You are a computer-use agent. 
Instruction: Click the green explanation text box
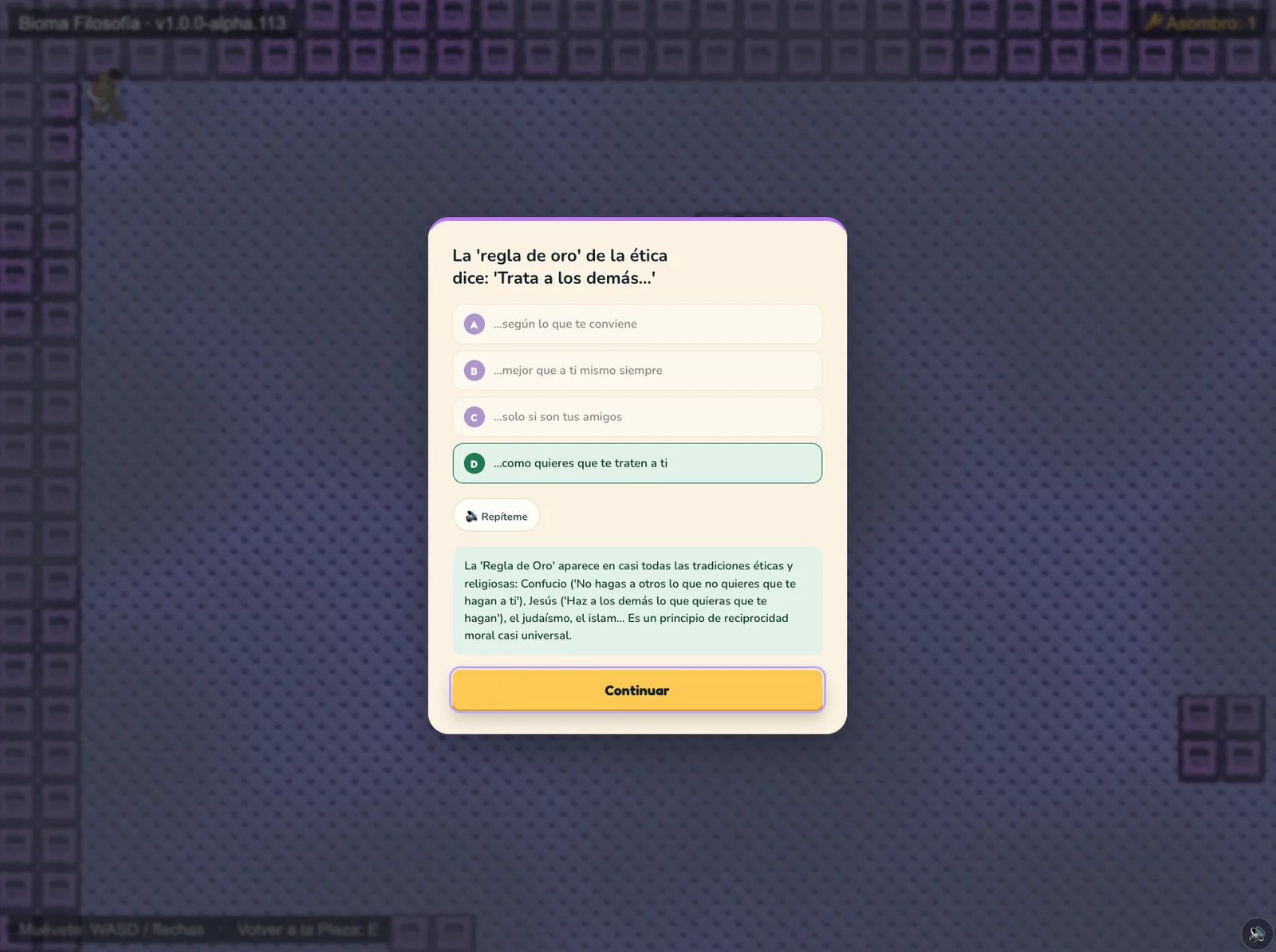(x=637, y=600)
